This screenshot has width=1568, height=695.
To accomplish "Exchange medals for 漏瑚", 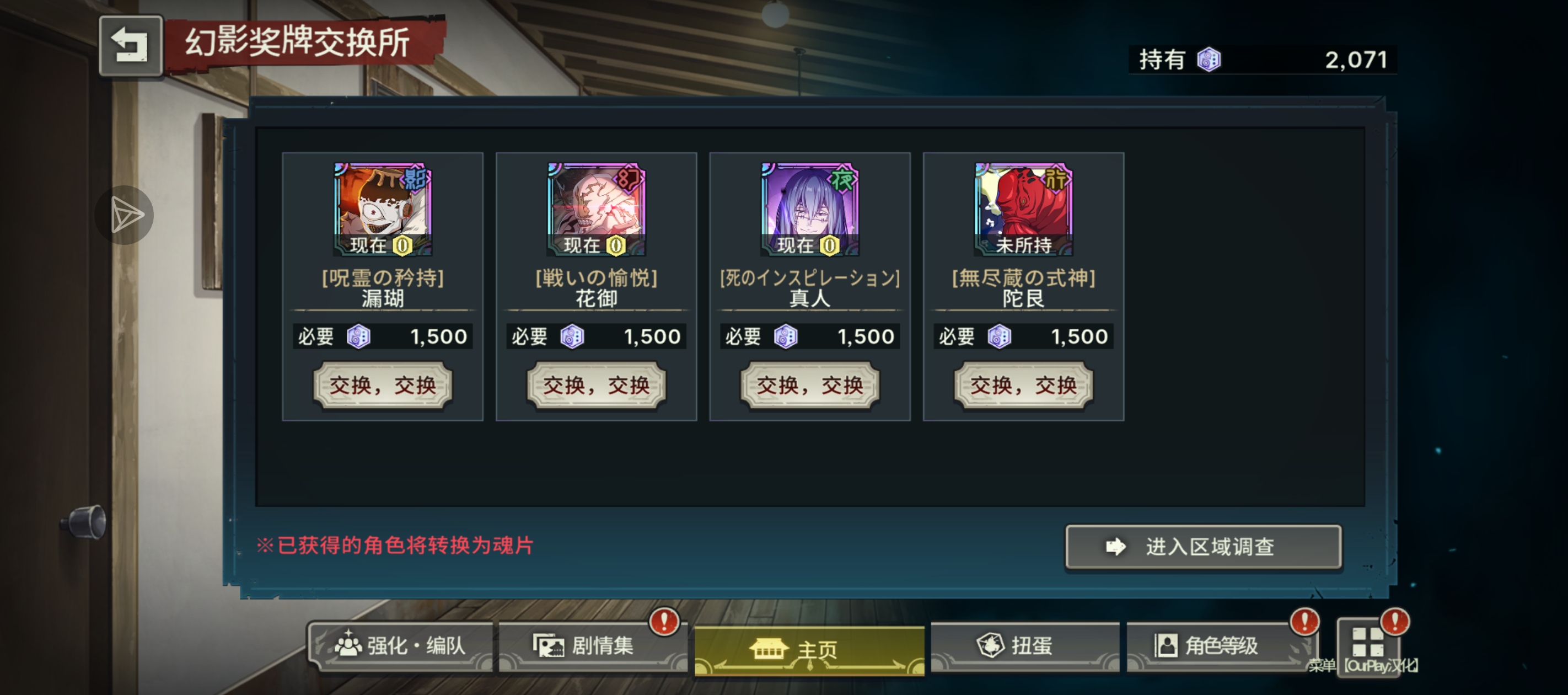I will (383, 385).
